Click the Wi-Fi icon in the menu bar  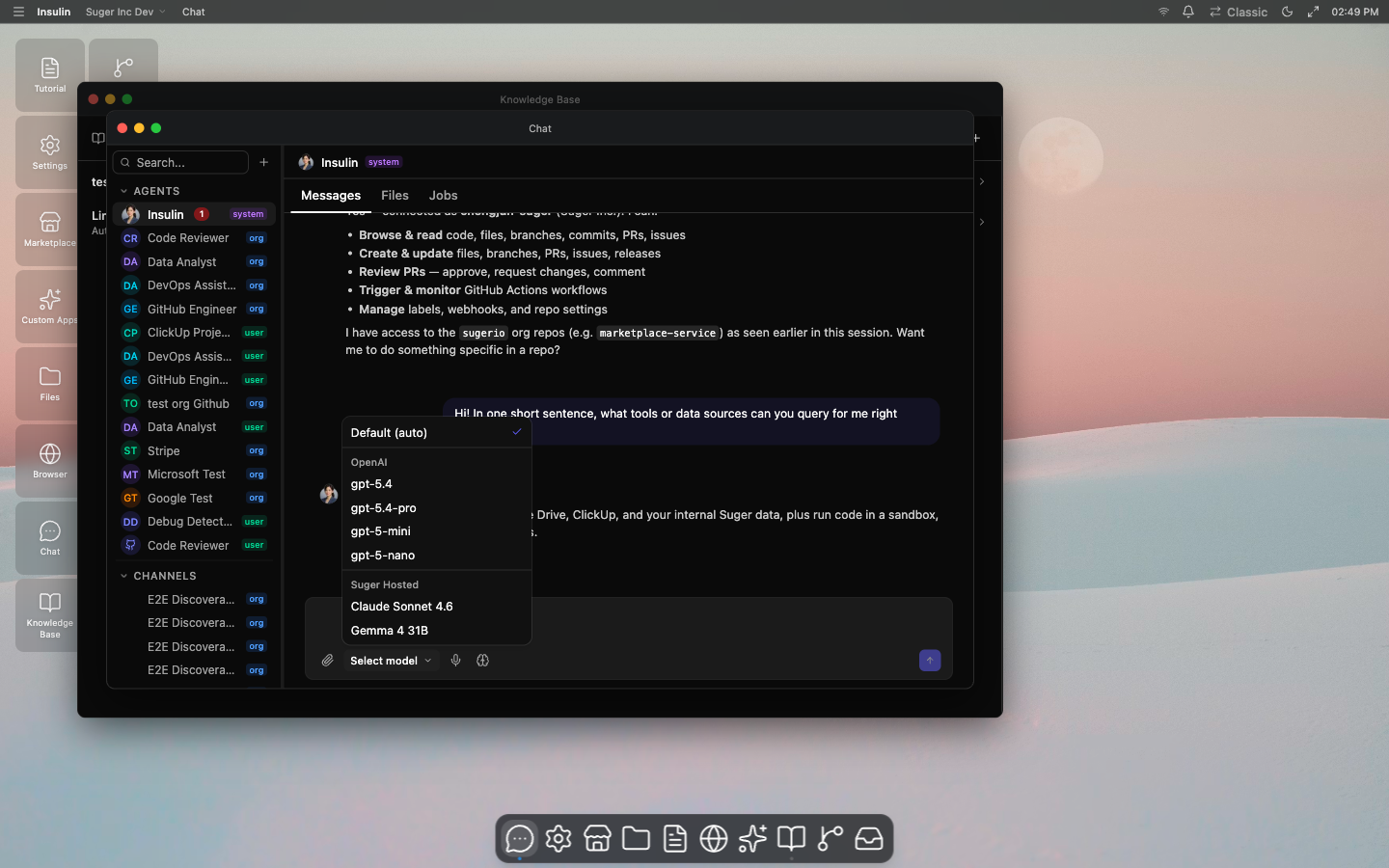pos(1163,12)
